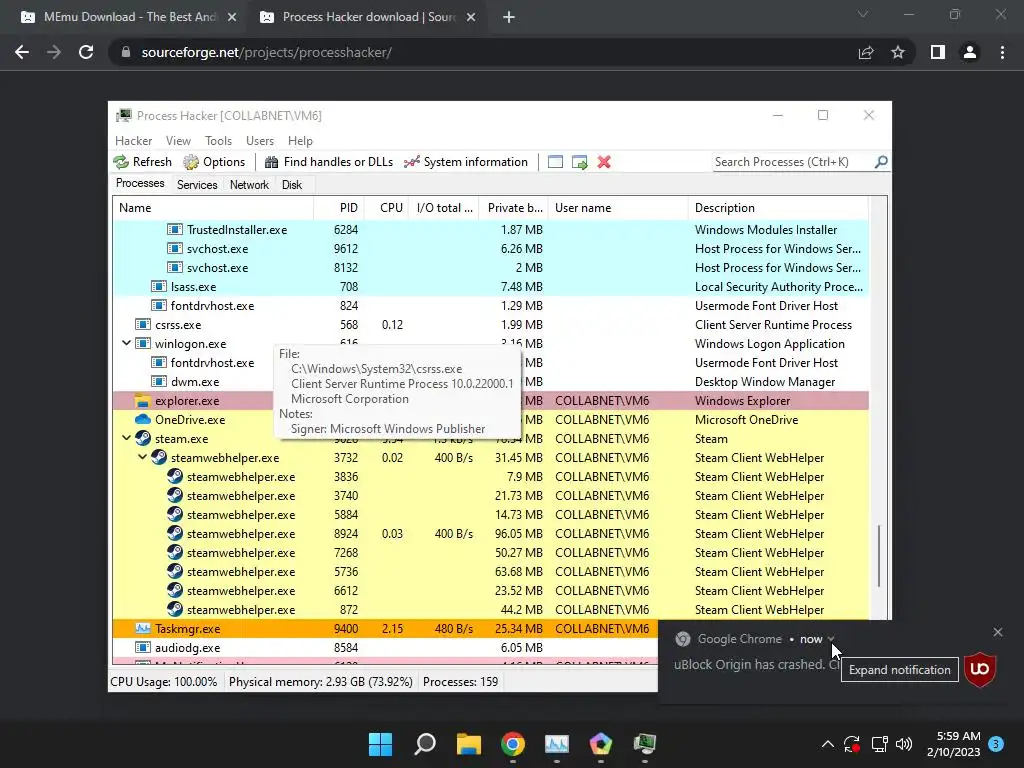This screenshot has width=1024, height=768.
Task: Open File Explorer from taskbar
Action: tap(469, 744)
